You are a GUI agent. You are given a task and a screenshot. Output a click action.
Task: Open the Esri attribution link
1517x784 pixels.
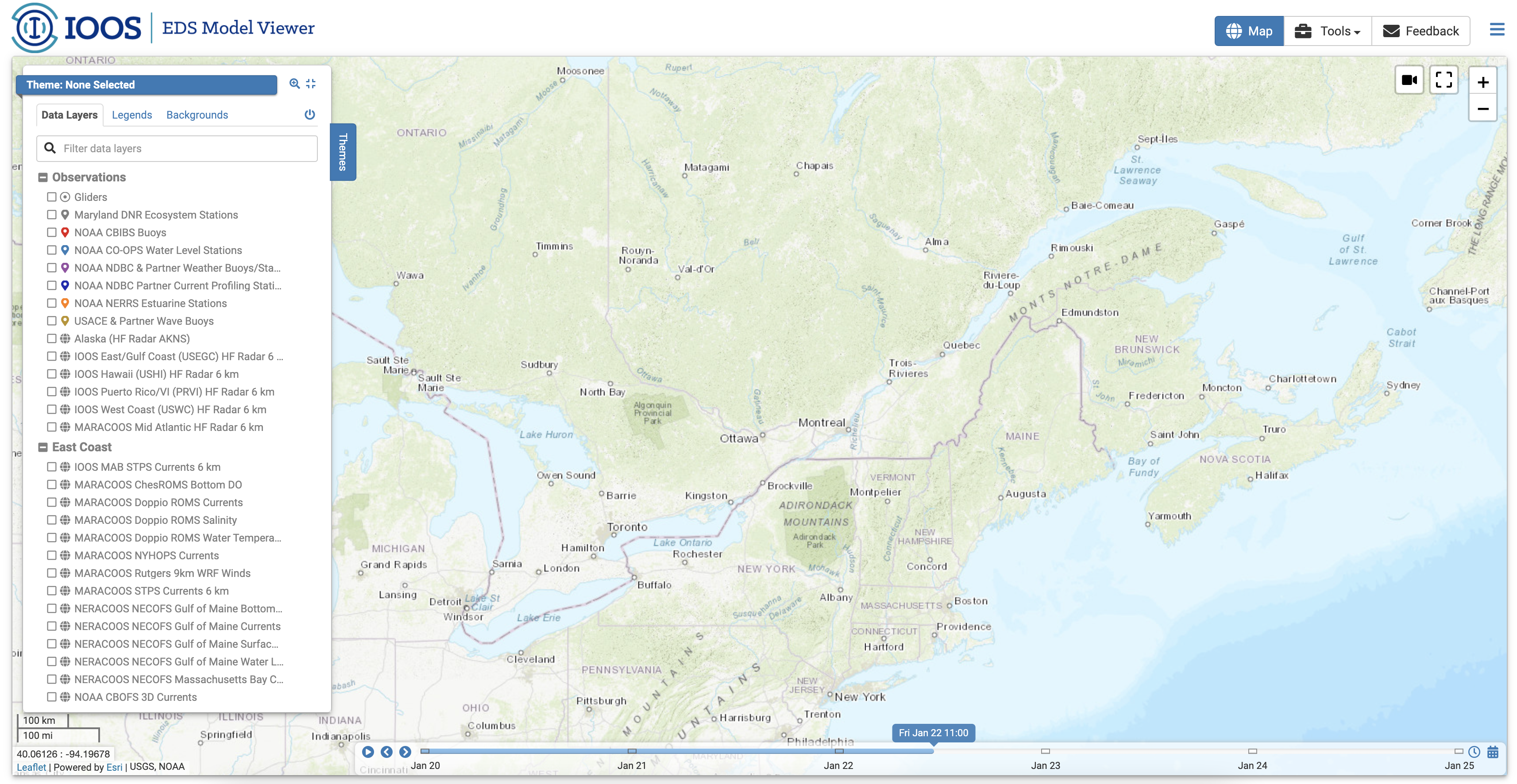114,767
